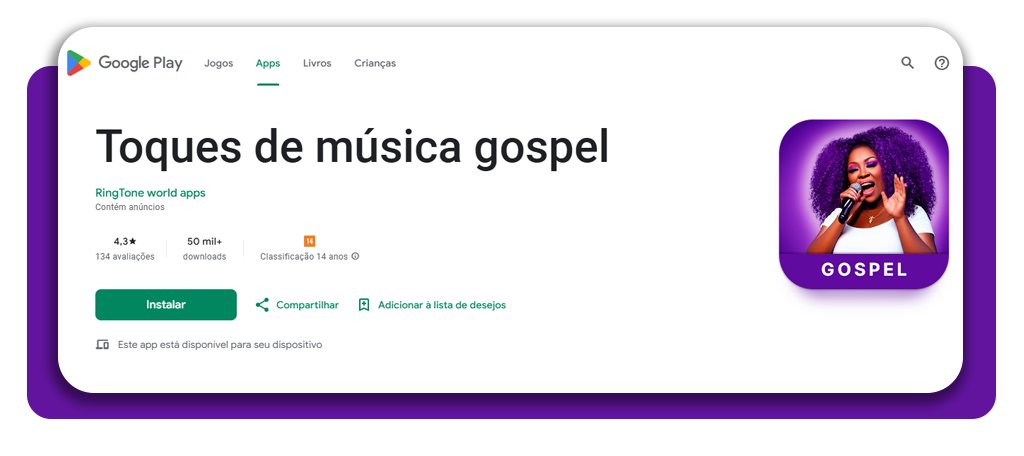Open RingTone world apps developer link
Viewport: 1024px width, 456px height.
click(150, 193)
